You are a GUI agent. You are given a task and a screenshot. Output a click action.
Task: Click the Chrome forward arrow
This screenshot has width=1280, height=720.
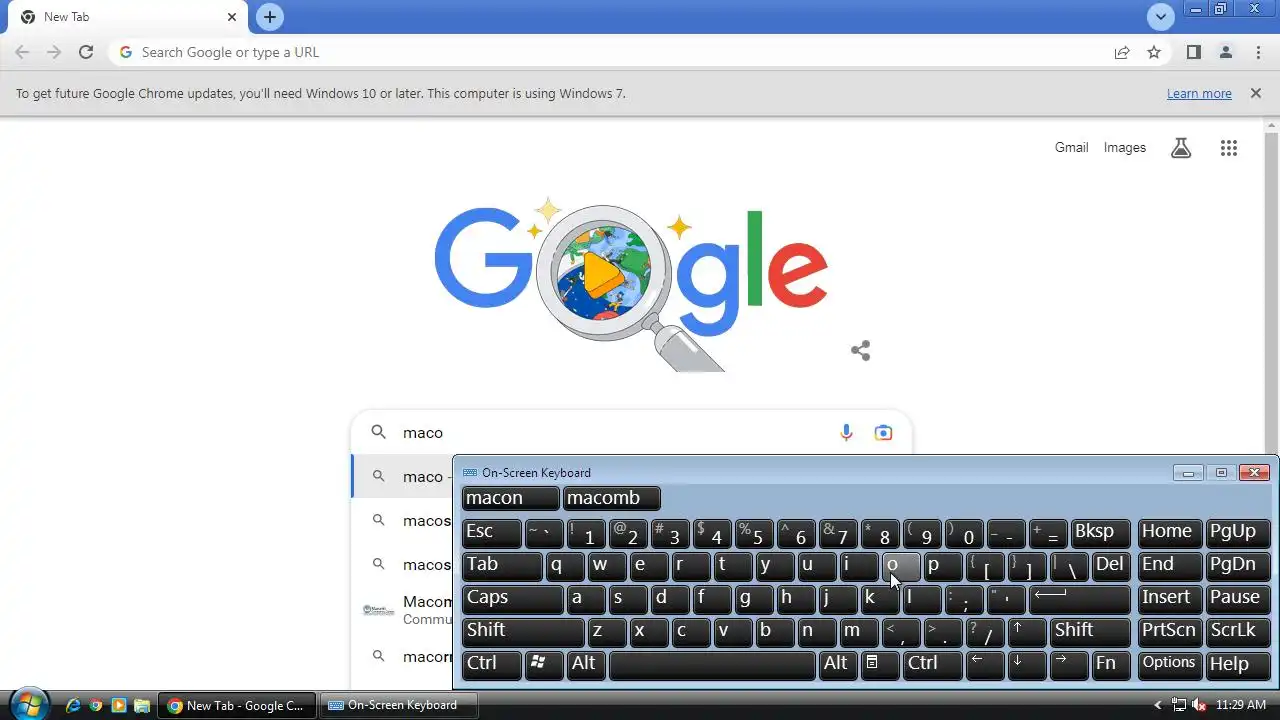coord(54,52)
